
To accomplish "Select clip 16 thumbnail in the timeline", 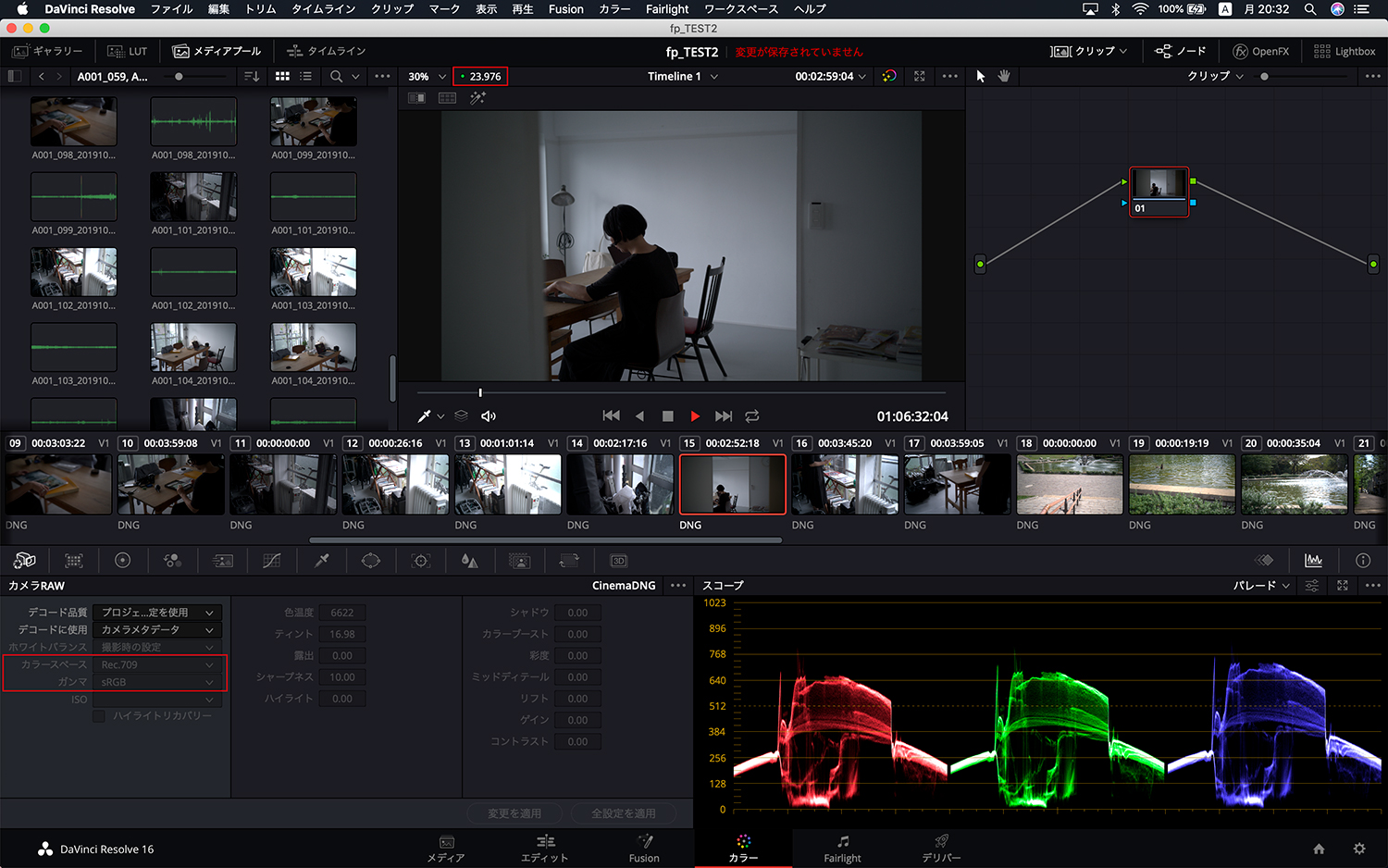I will click(x=845, y=483).
